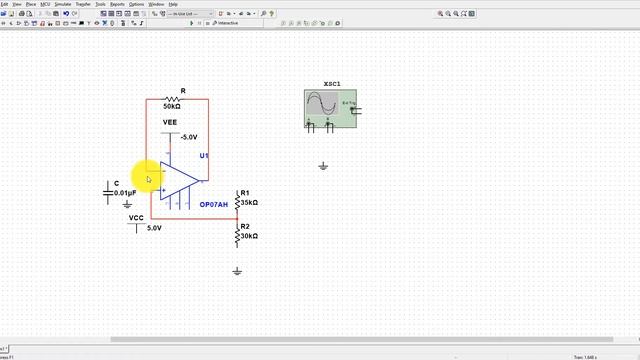The width and height of the screenshot is (640, 360).
Task: Run the simulation with green play button
Action: point(191,23)
